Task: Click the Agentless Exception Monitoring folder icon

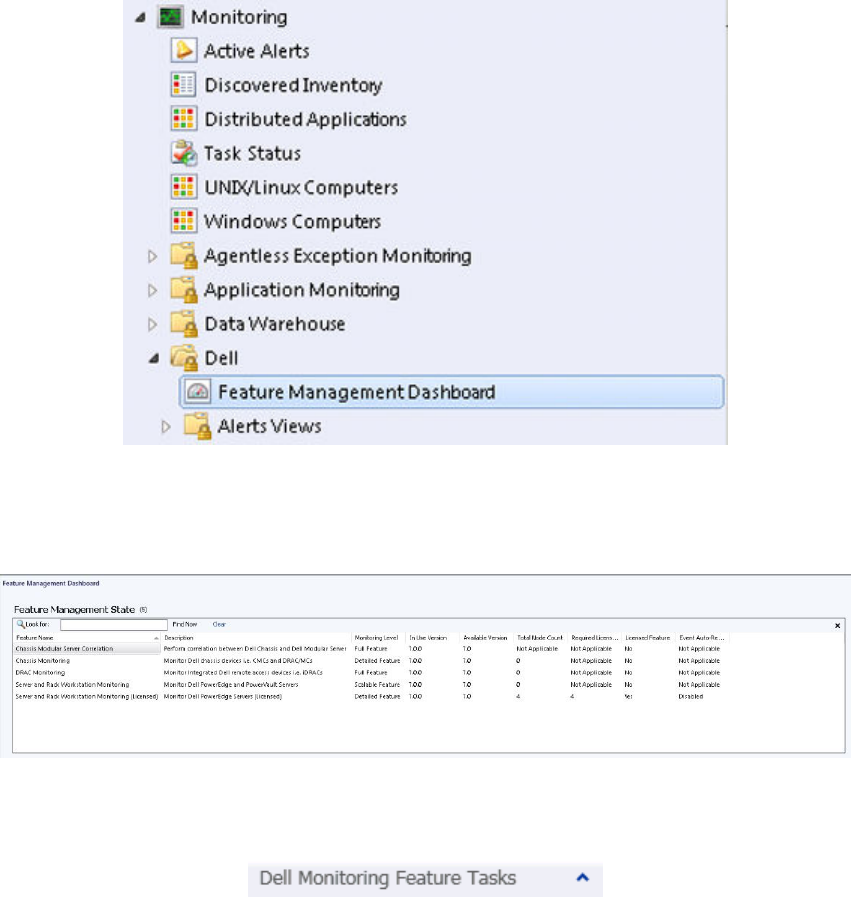Action: [x=184, y=256]
